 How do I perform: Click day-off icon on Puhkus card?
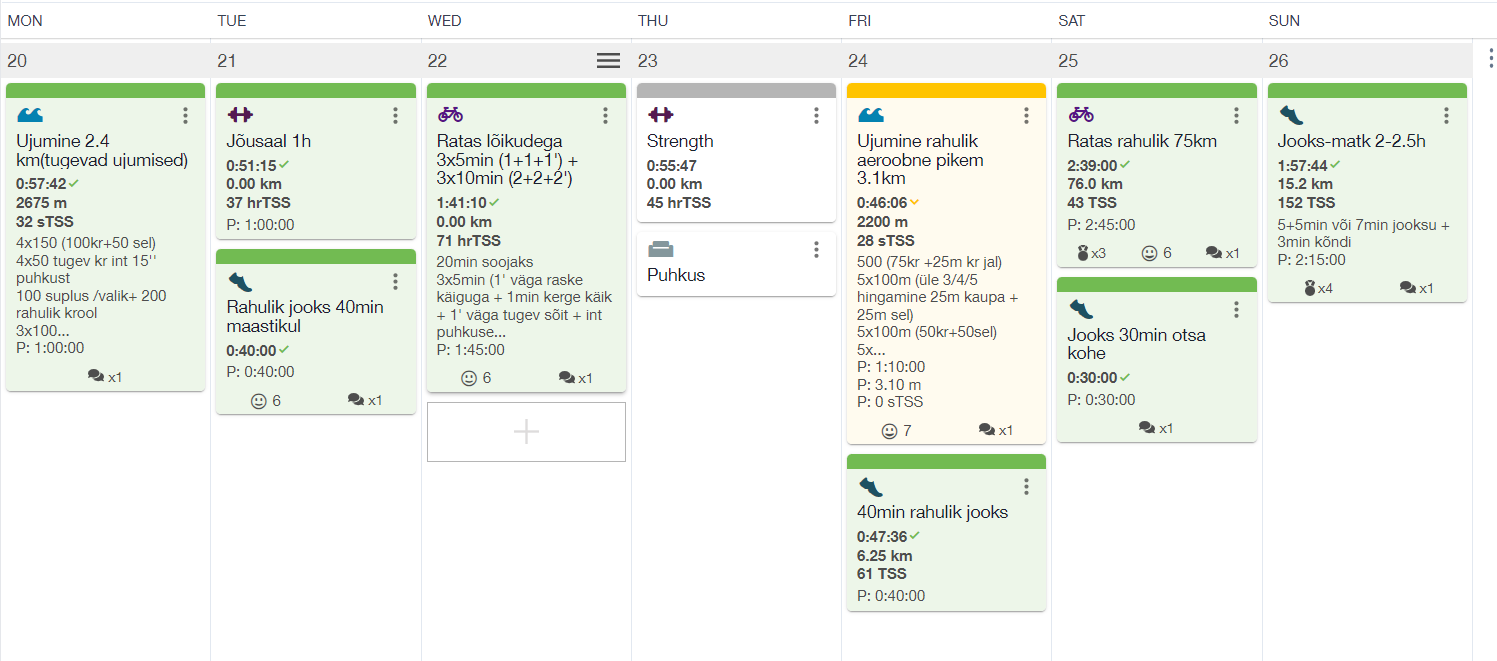point(660,249)
